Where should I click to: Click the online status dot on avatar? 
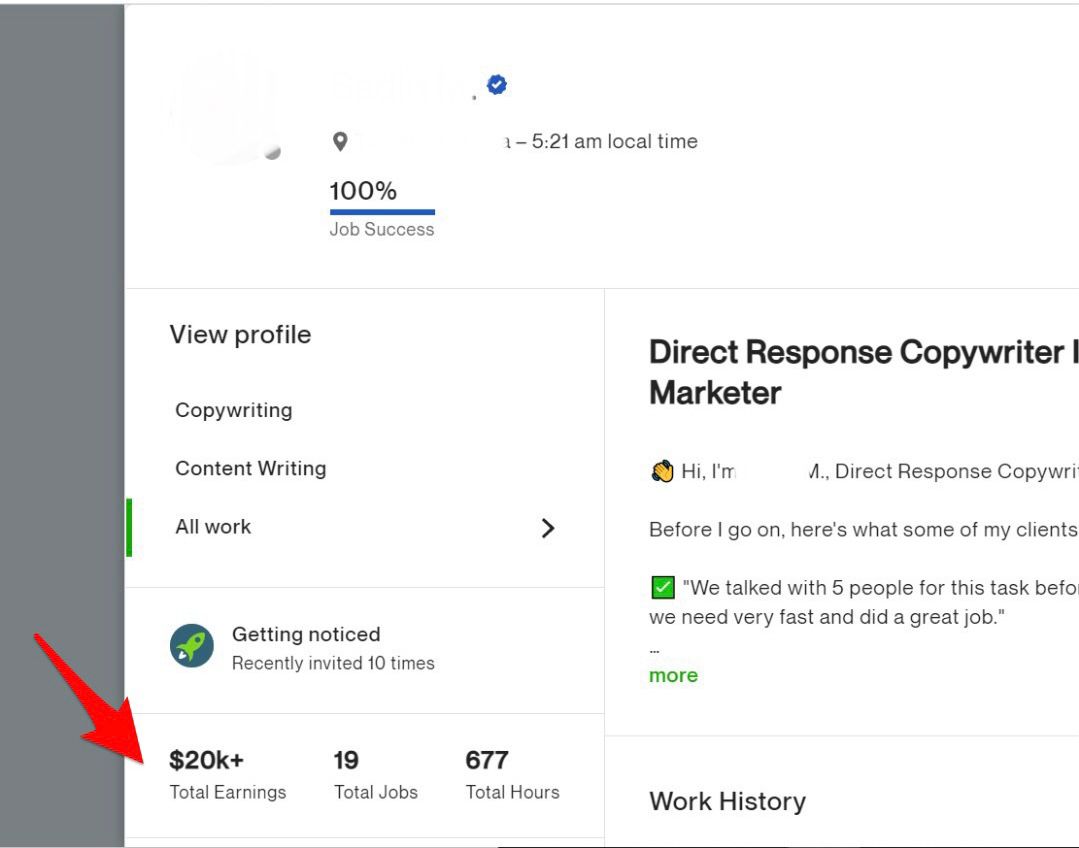pyautogui.click(x=273, y=153)
